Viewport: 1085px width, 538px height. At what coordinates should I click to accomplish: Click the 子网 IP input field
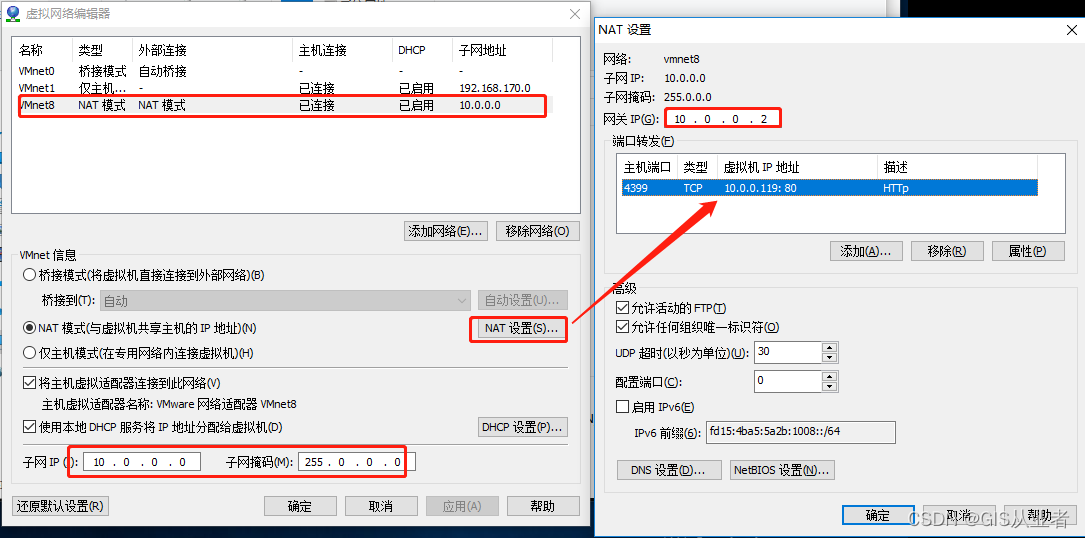[141, 462]
